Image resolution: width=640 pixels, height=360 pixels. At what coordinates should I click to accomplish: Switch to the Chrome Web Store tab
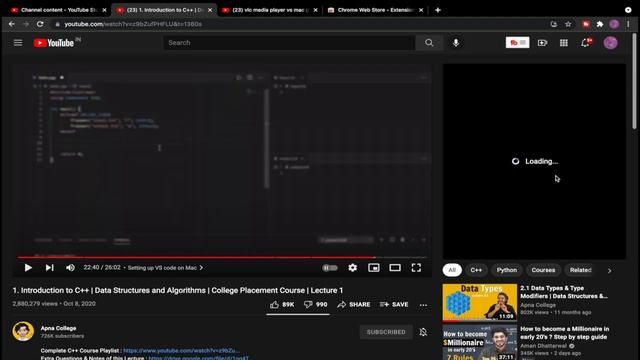(x=375, y=10)
